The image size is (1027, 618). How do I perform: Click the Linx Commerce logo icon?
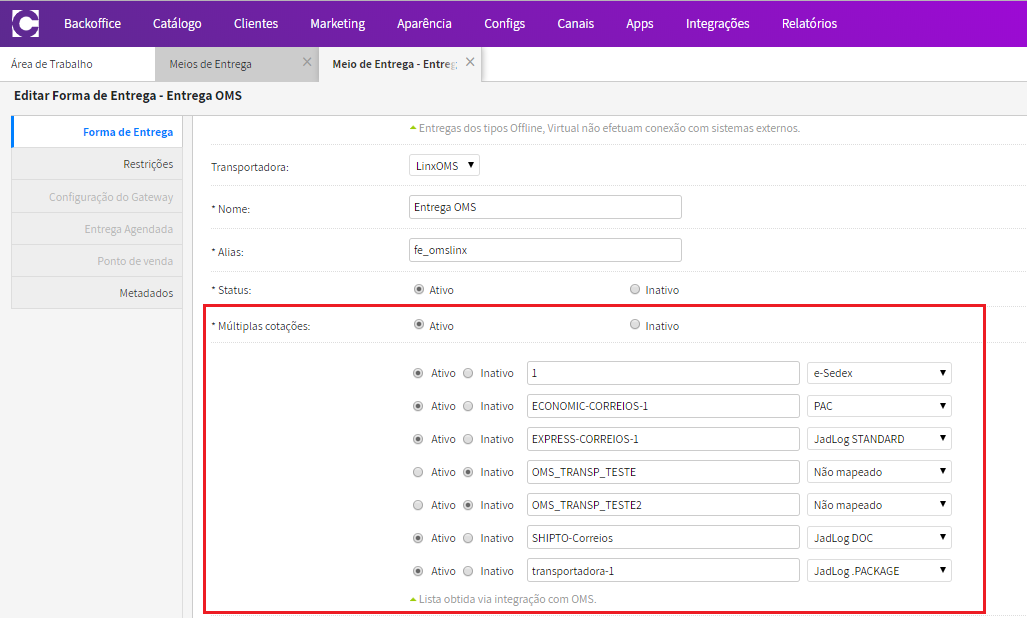(26, 24)
